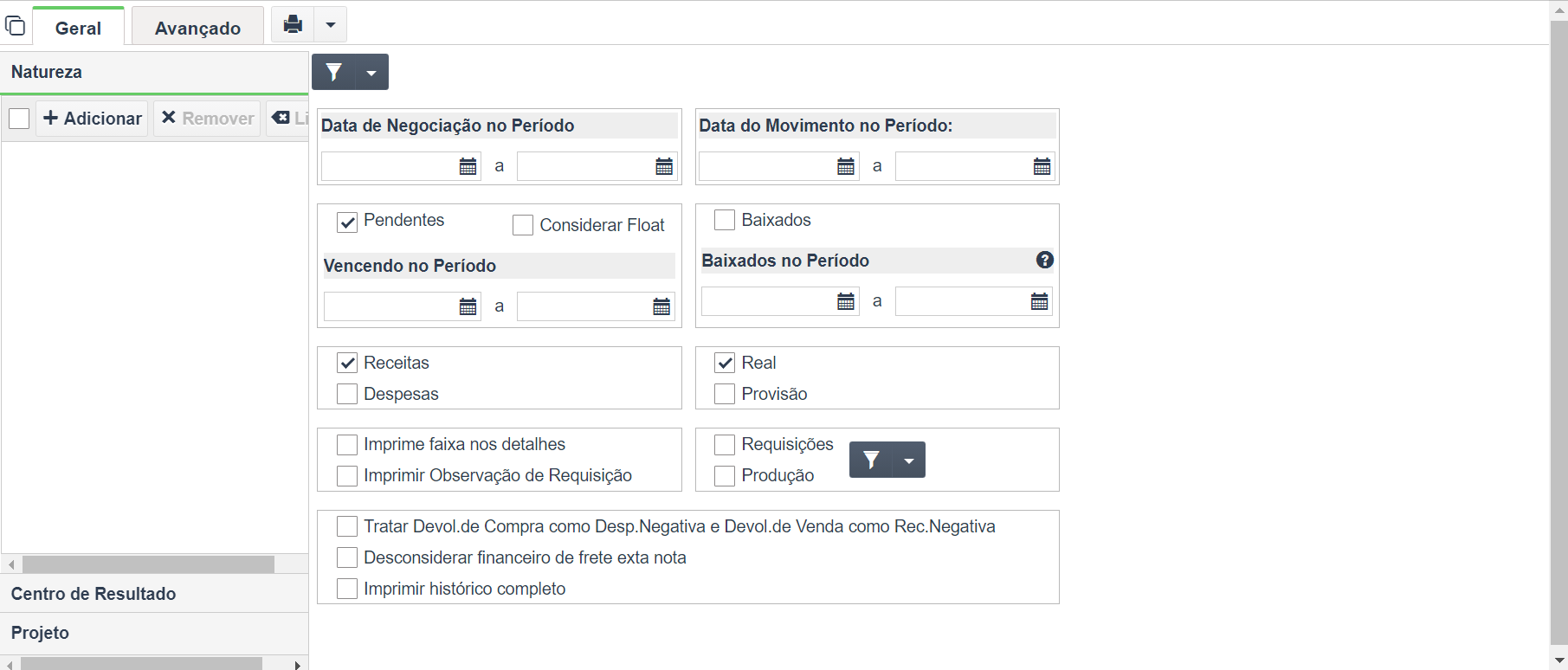Open the end-date calendar for Data do Movimento
This screenshot has height=670, width=1568.
pos(1042,166)
